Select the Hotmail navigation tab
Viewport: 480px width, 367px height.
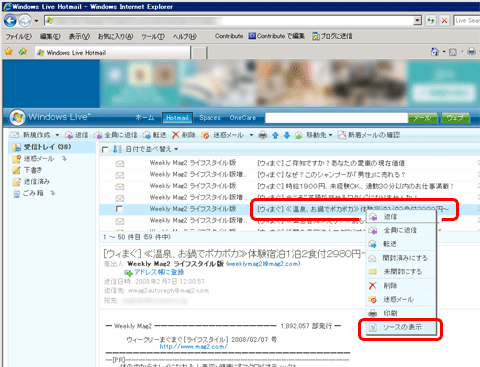point(177,118)
